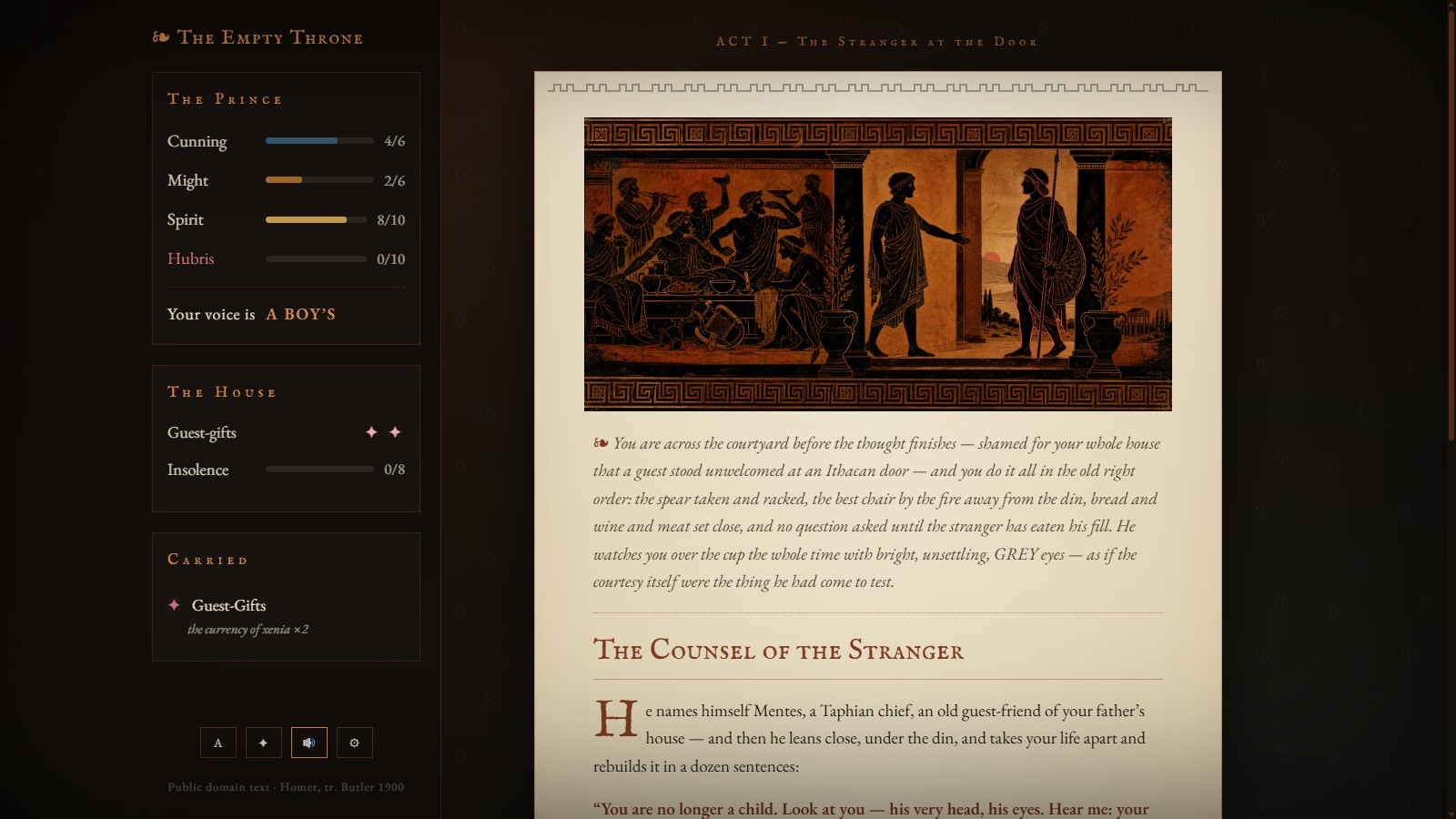Open settings with the gear button
Screen dimensions: 1456x819
pos(355,743)
